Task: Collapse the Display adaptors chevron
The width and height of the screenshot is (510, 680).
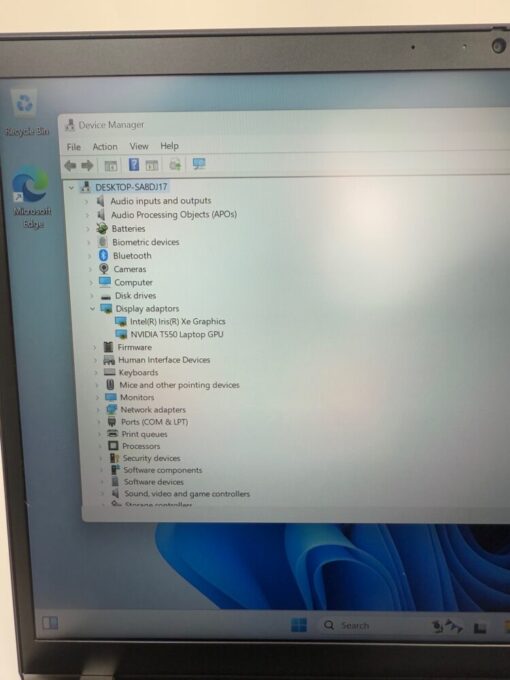Action: click(x=92, y=309)
